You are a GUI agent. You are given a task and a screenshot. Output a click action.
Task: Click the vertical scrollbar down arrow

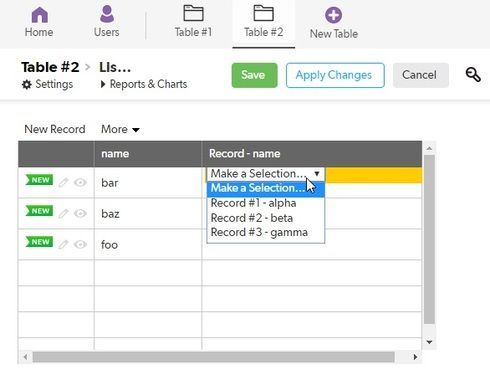(x=429, y=342)
